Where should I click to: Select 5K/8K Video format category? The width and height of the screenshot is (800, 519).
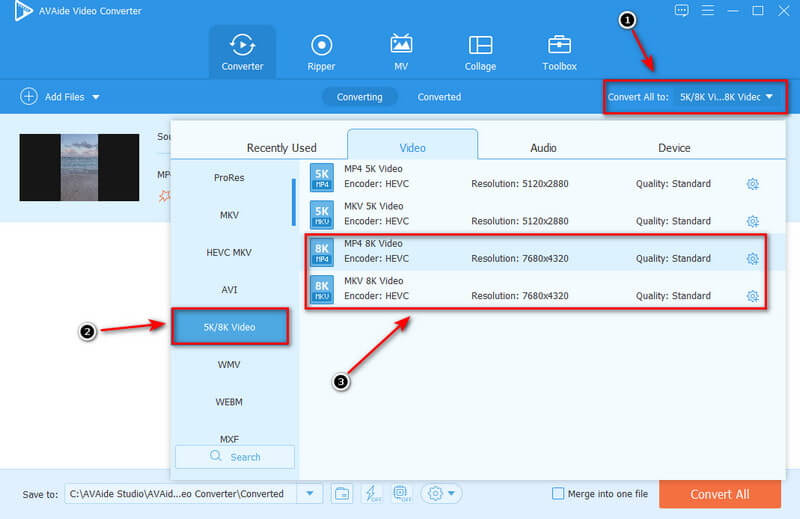tap(230, 327)
